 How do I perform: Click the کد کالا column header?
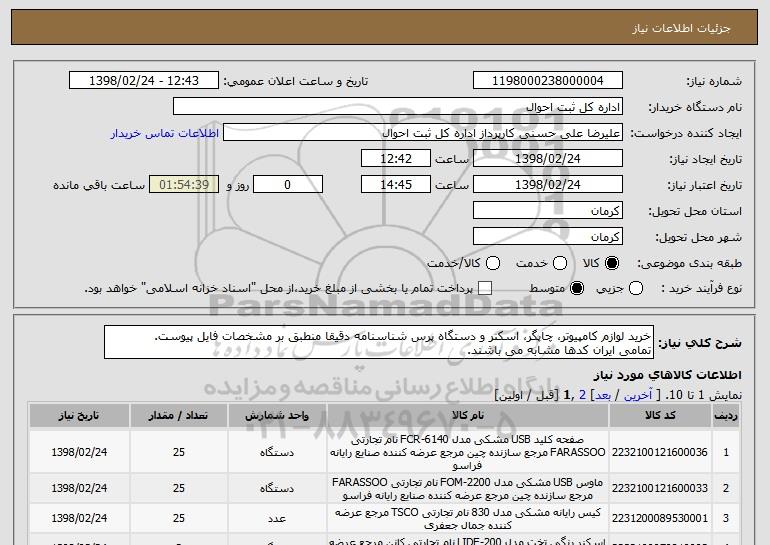pyautogui.click(x=660, y=415)
